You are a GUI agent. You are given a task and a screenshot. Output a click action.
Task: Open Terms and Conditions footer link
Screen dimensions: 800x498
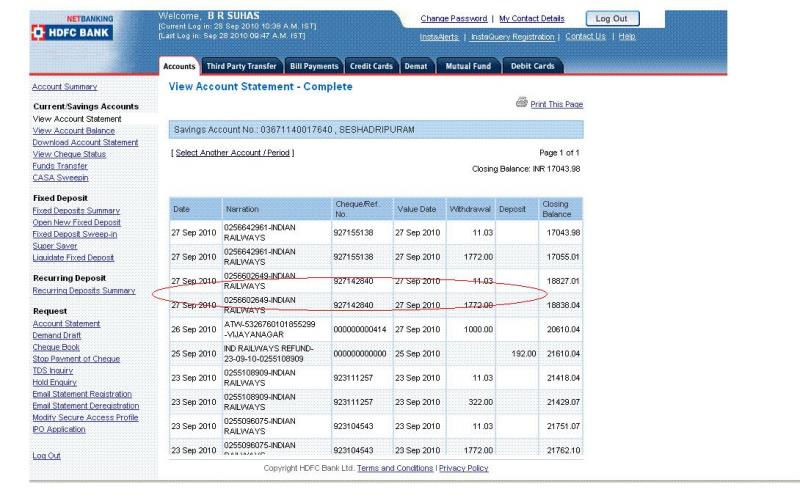395,468
